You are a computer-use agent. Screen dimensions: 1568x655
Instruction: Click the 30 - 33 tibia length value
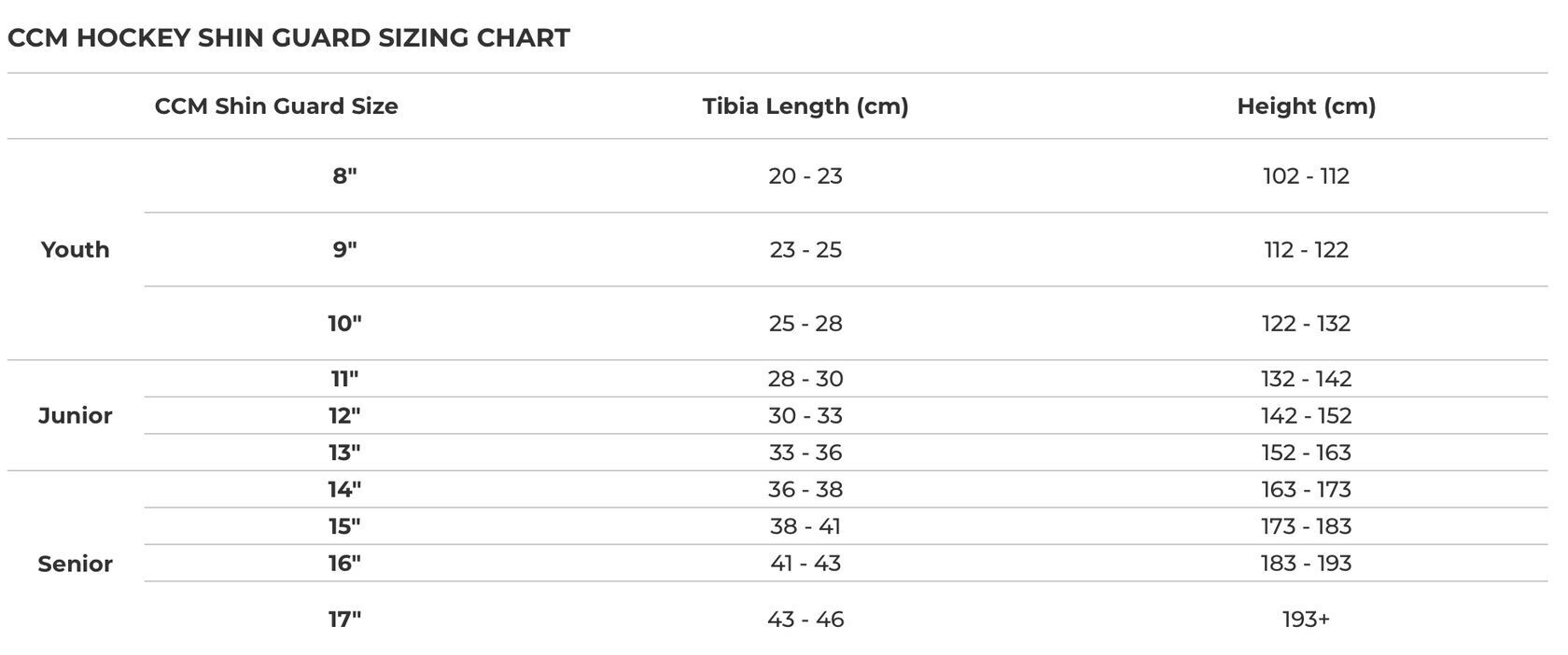pyautogui.click(x=805, y=415)
